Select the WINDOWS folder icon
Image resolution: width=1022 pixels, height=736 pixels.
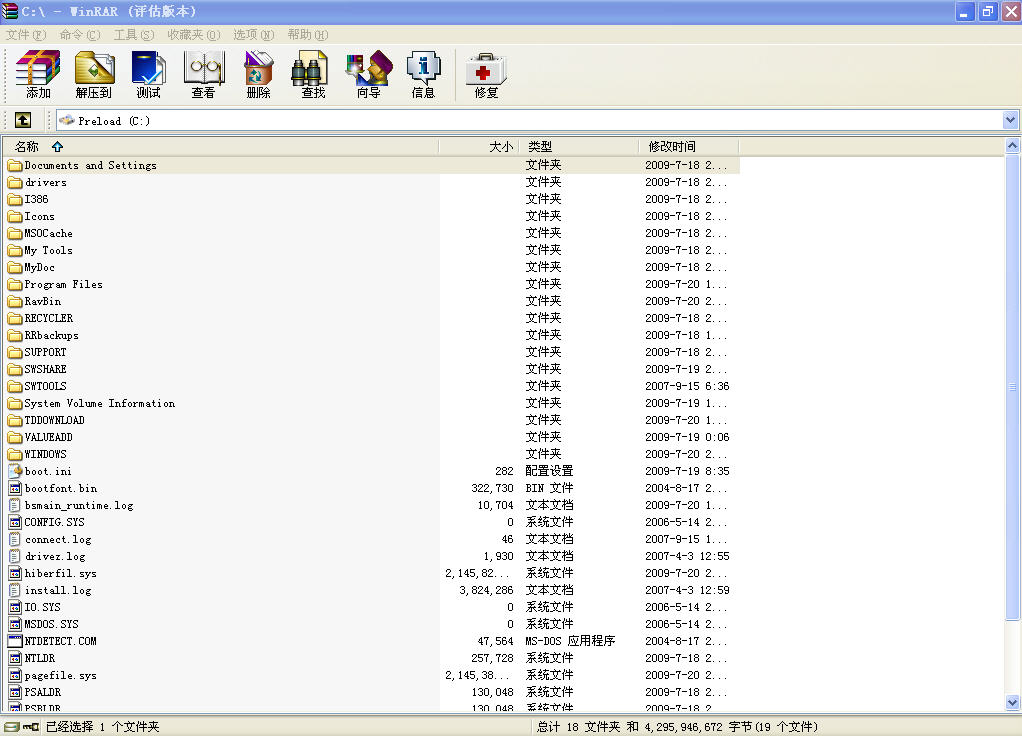pos(15,454)
